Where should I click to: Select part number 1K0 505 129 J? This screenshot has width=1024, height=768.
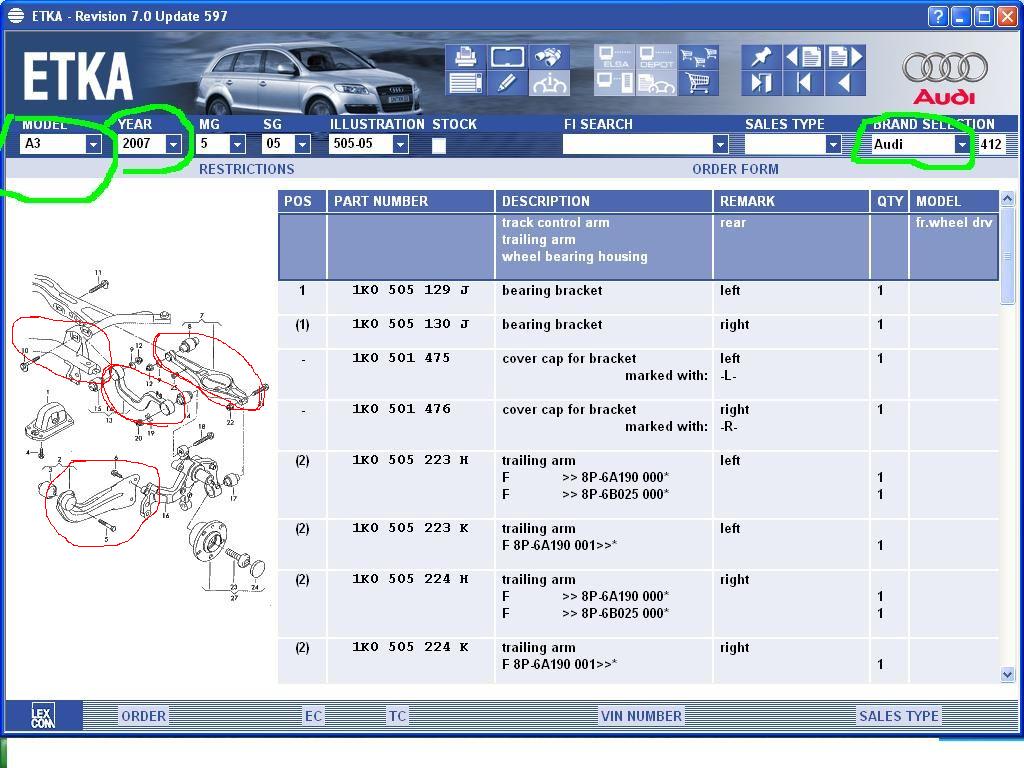pyautogui.click(x=410, y=290)
